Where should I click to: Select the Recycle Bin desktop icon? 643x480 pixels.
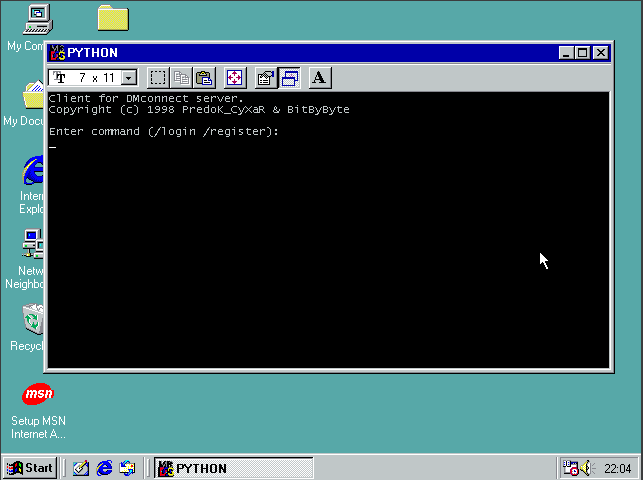click(33, 321)
